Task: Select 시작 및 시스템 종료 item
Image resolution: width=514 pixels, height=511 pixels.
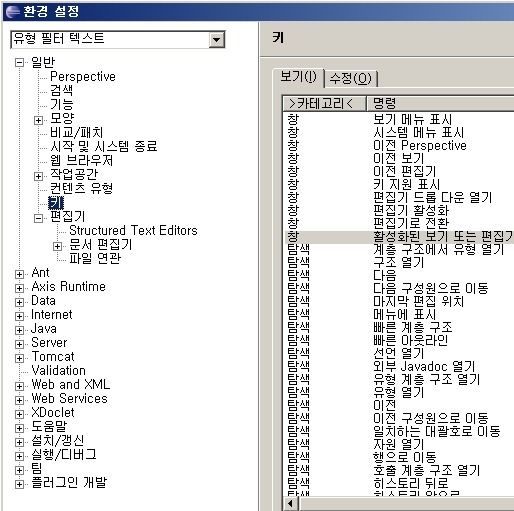Action: 104,146
